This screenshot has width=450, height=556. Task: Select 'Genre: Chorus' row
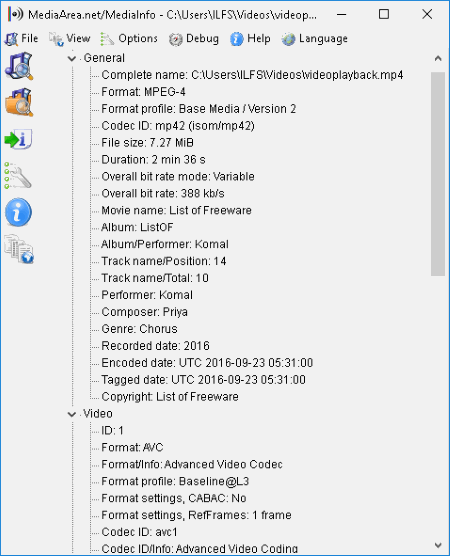click(139, 329)
